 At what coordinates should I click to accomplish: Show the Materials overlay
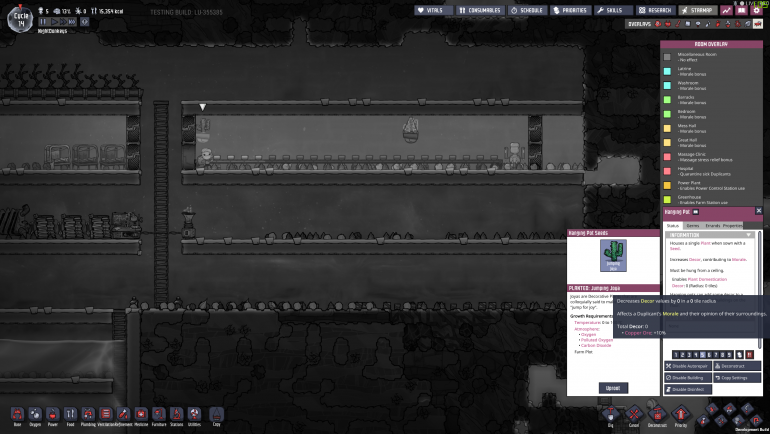pos(688,24)
